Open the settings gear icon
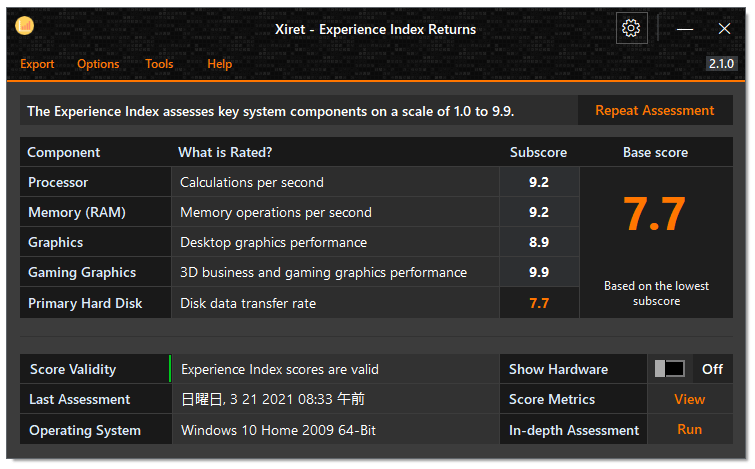Image resolution: width=755 pixels, height=469 pixels. click(x=631, y=28)
